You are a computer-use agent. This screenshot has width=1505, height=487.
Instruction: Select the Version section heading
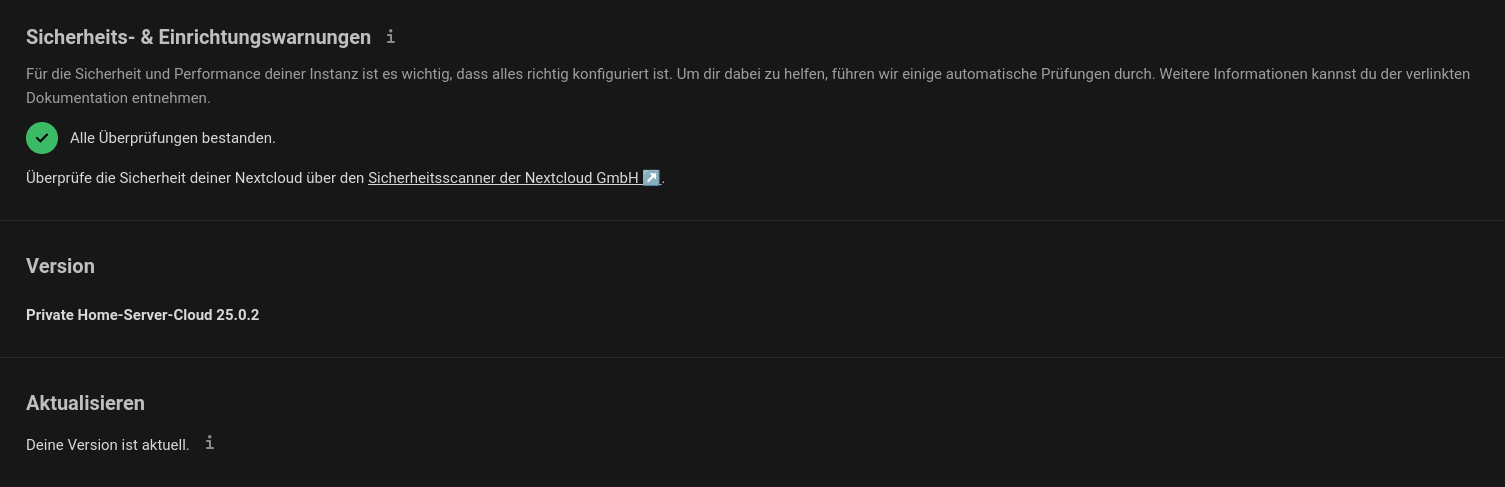[60, 266]
